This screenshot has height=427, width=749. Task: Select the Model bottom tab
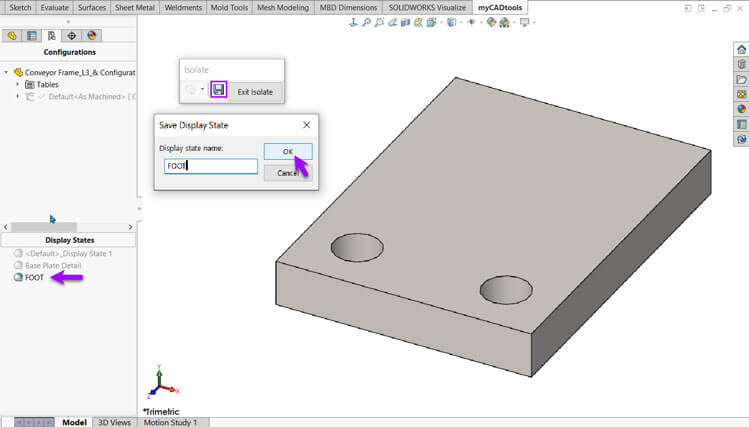[x=74, y=422]
